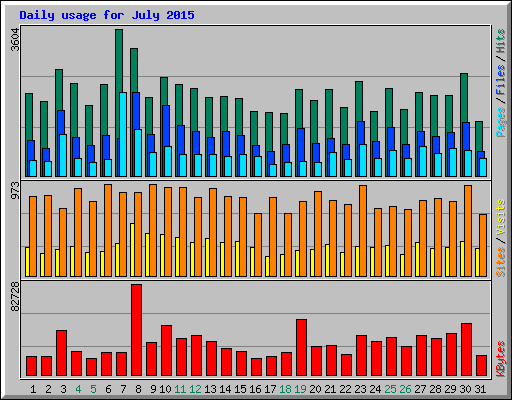512x400 pixels.
Task: Click the cyan pages bar for day 3
Action: pos(63,155)
